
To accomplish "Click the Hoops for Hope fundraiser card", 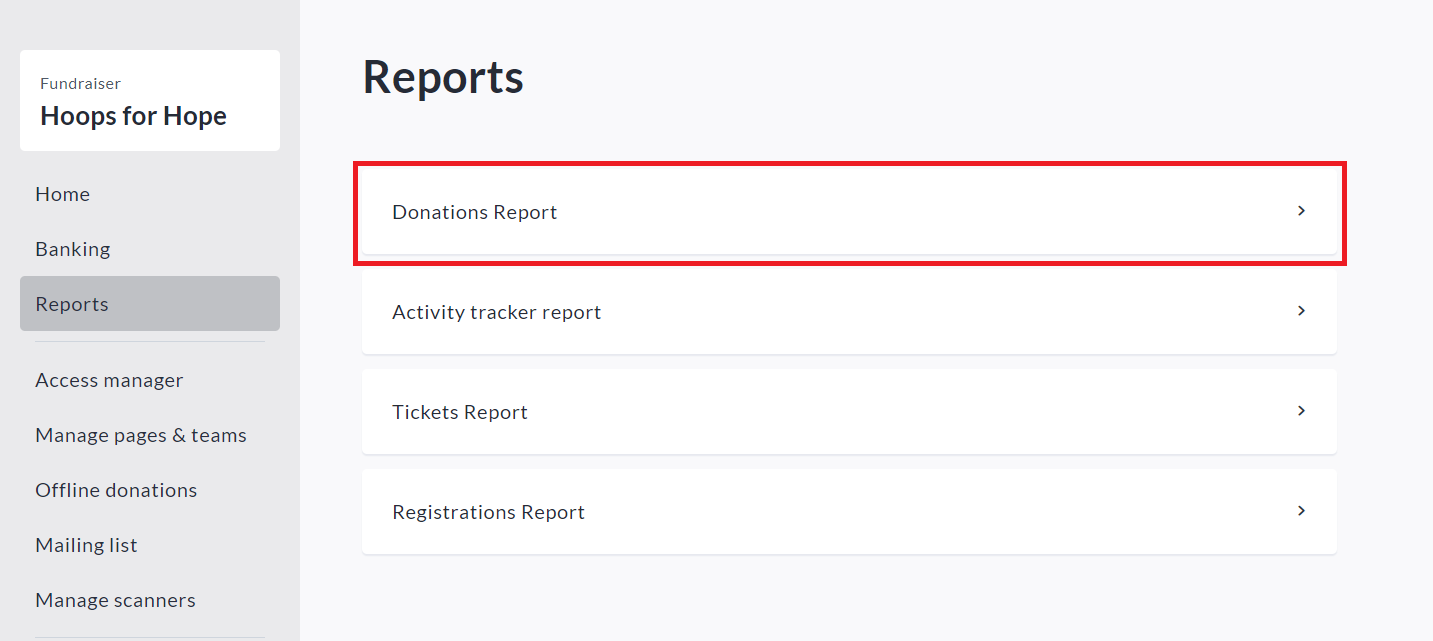I will click(x=149, y=100).
